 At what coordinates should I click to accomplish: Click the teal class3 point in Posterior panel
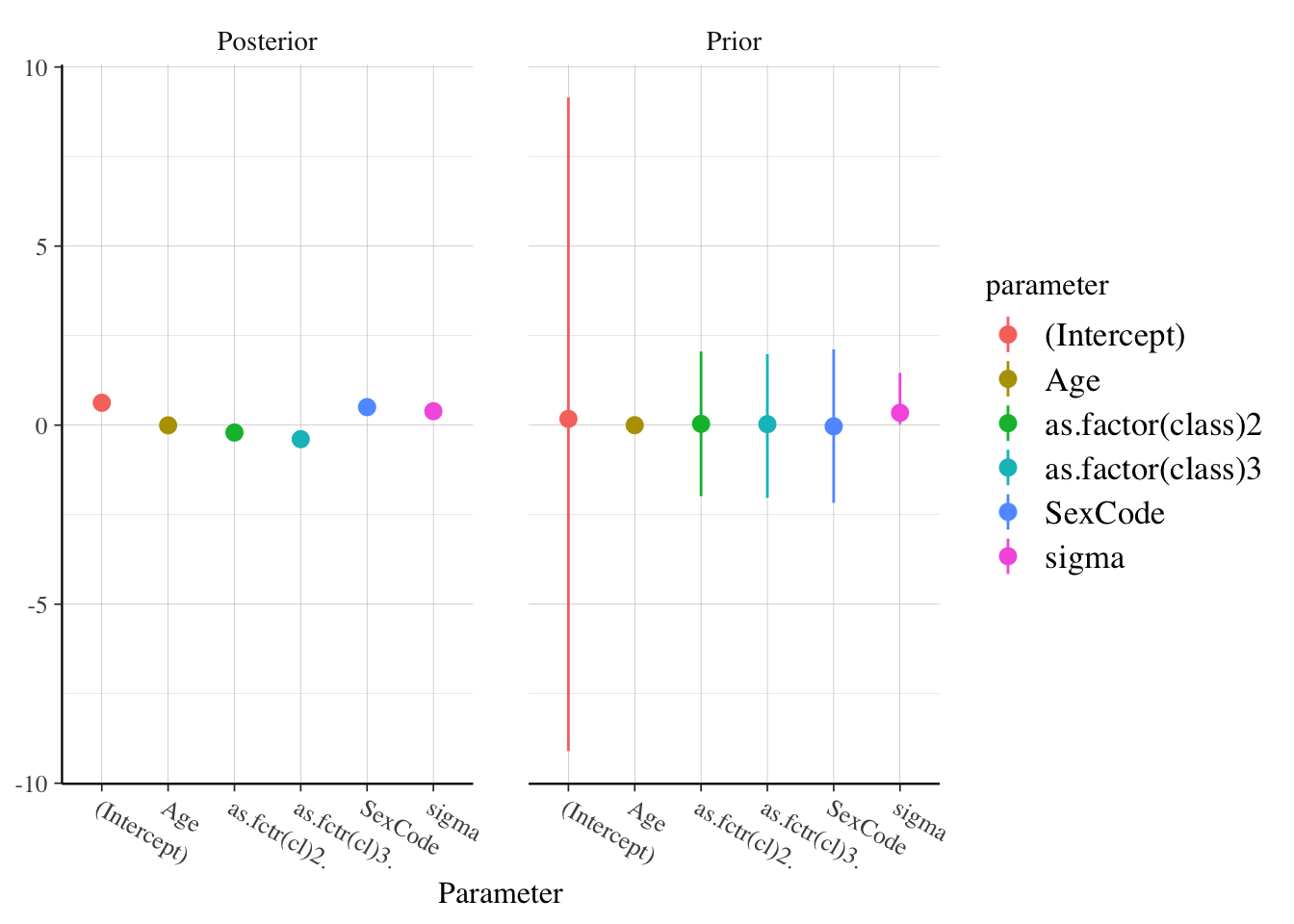(300, 439)
